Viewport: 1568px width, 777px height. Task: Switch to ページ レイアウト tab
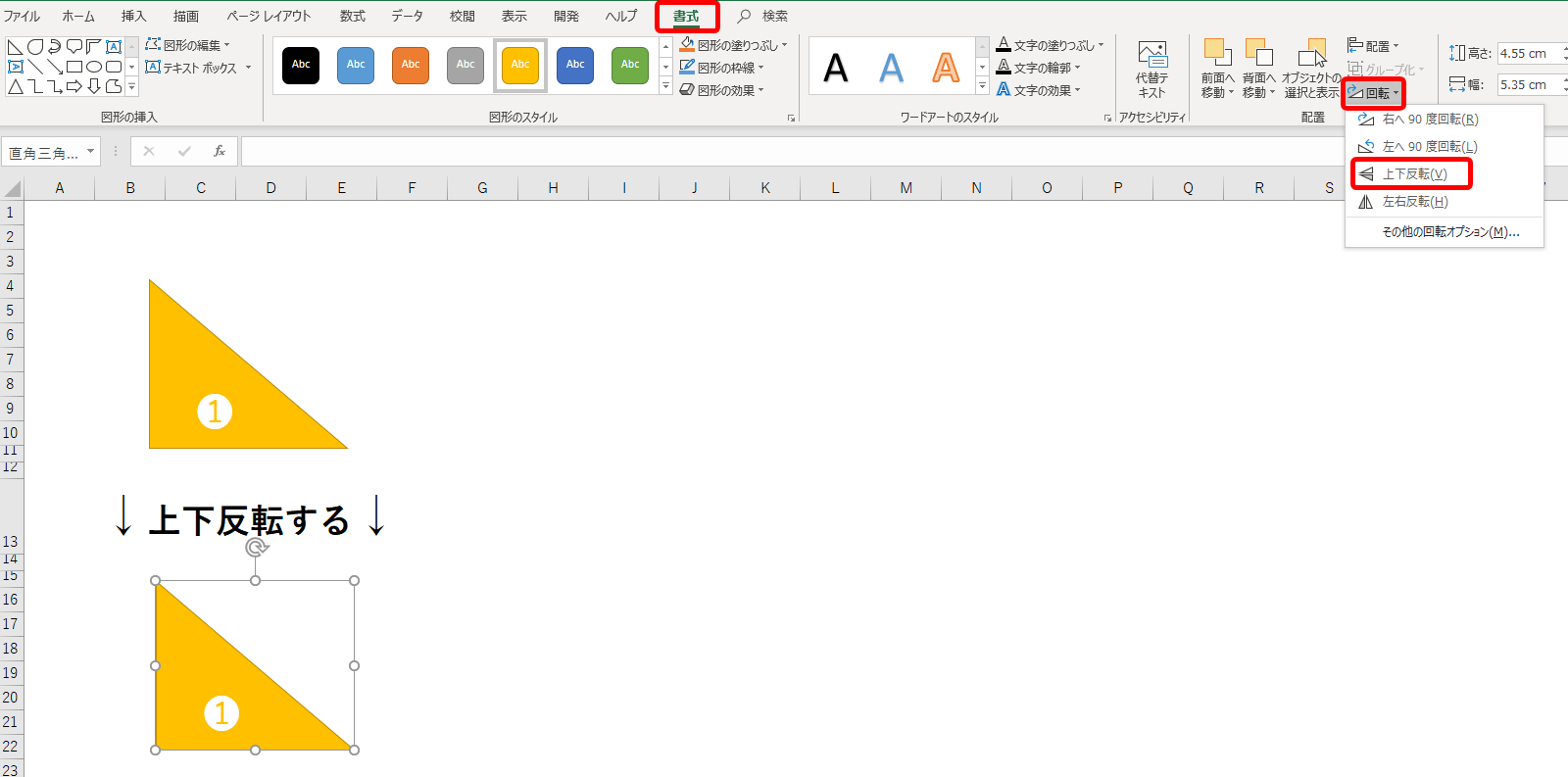[x=269, y=16]
